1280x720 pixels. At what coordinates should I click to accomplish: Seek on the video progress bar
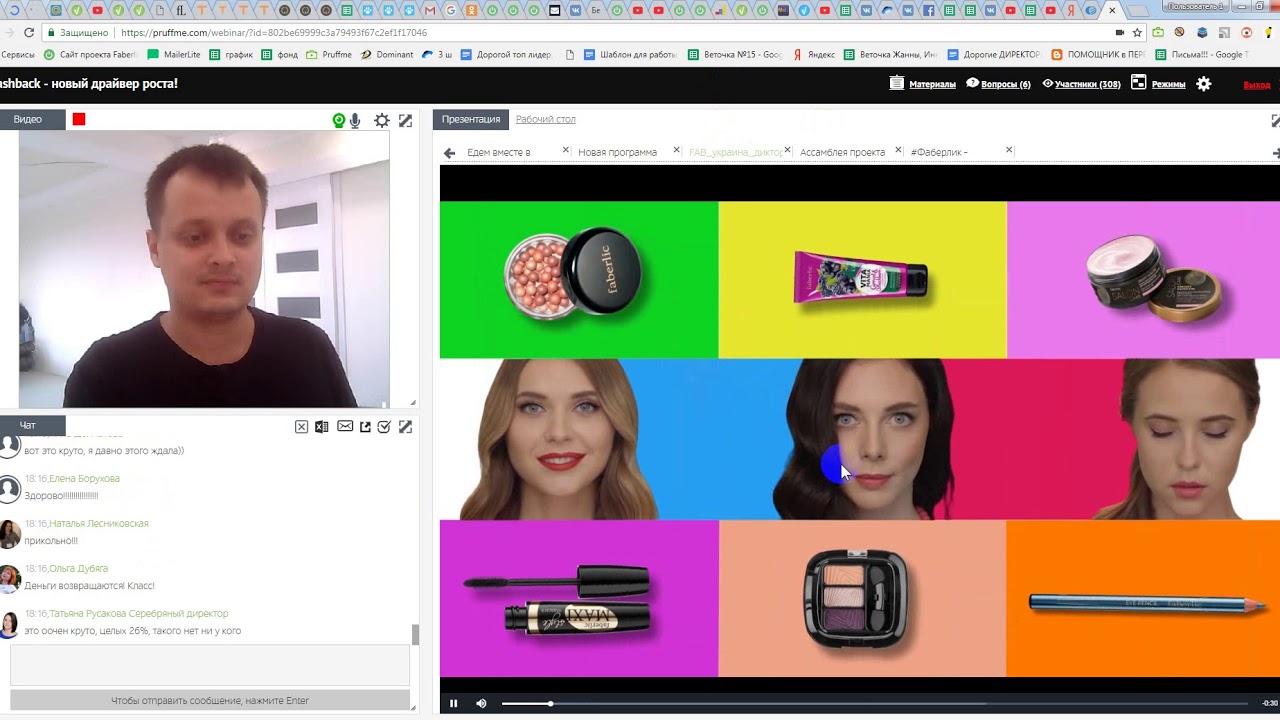(x=875, y=704)
